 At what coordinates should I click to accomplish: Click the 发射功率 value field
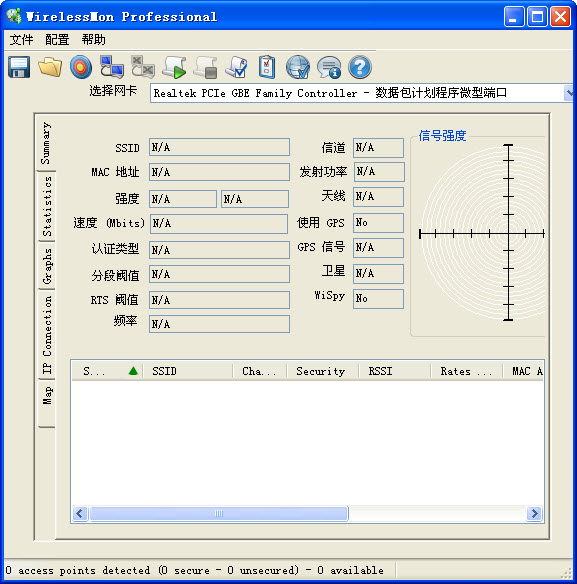coord(379,172)
